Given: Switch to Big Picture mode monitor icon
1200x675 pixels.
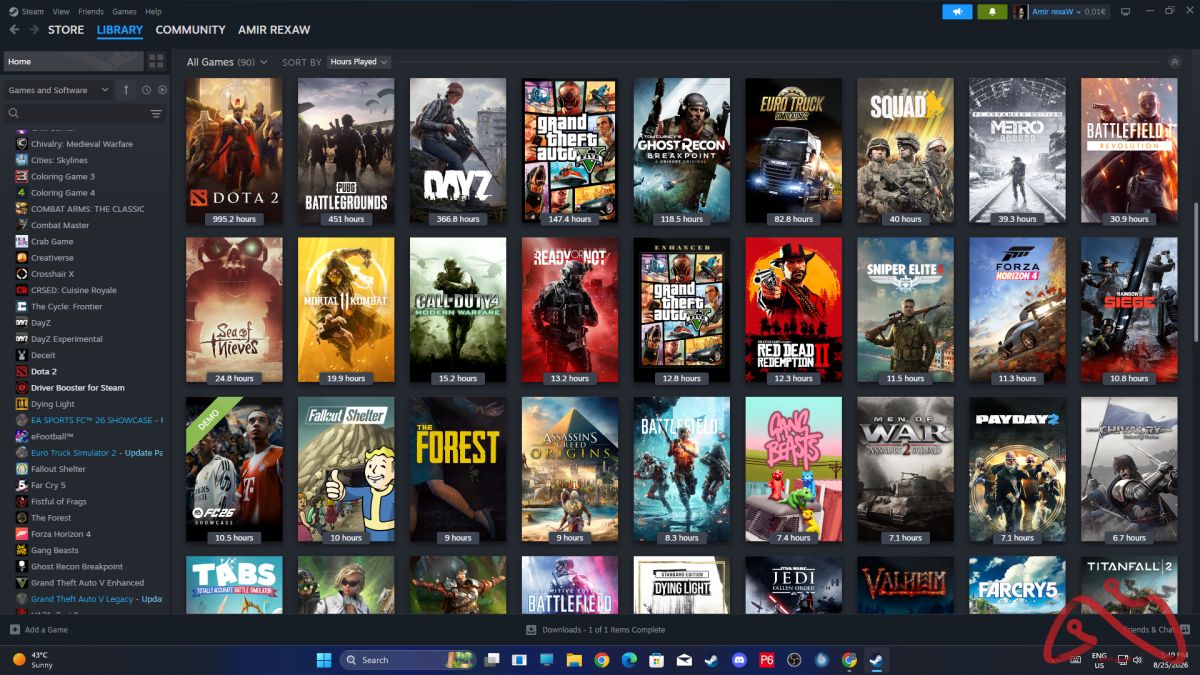Looking at the screenshot, I should pyautogui.click(x=1125, y=12).
